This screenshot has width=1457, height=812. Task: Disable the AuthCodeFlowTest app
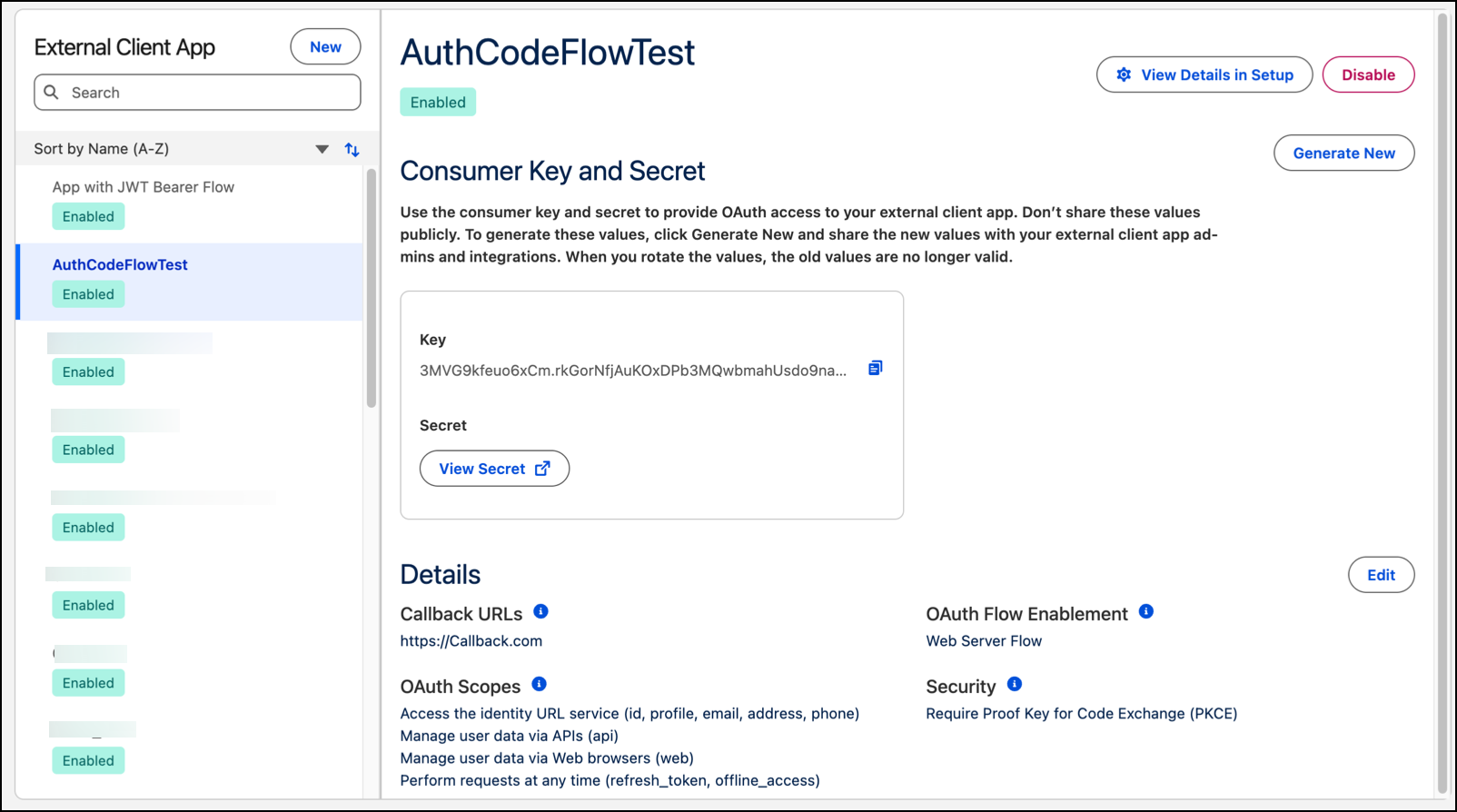point(1368,74)
